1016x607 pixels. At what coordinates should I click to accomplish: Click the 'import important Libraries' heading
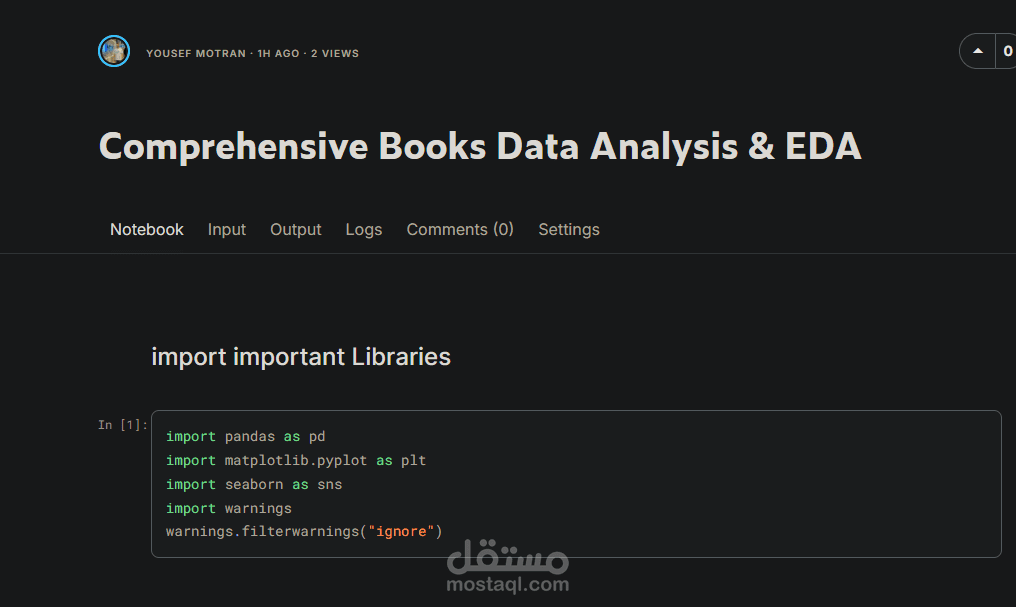301,357
